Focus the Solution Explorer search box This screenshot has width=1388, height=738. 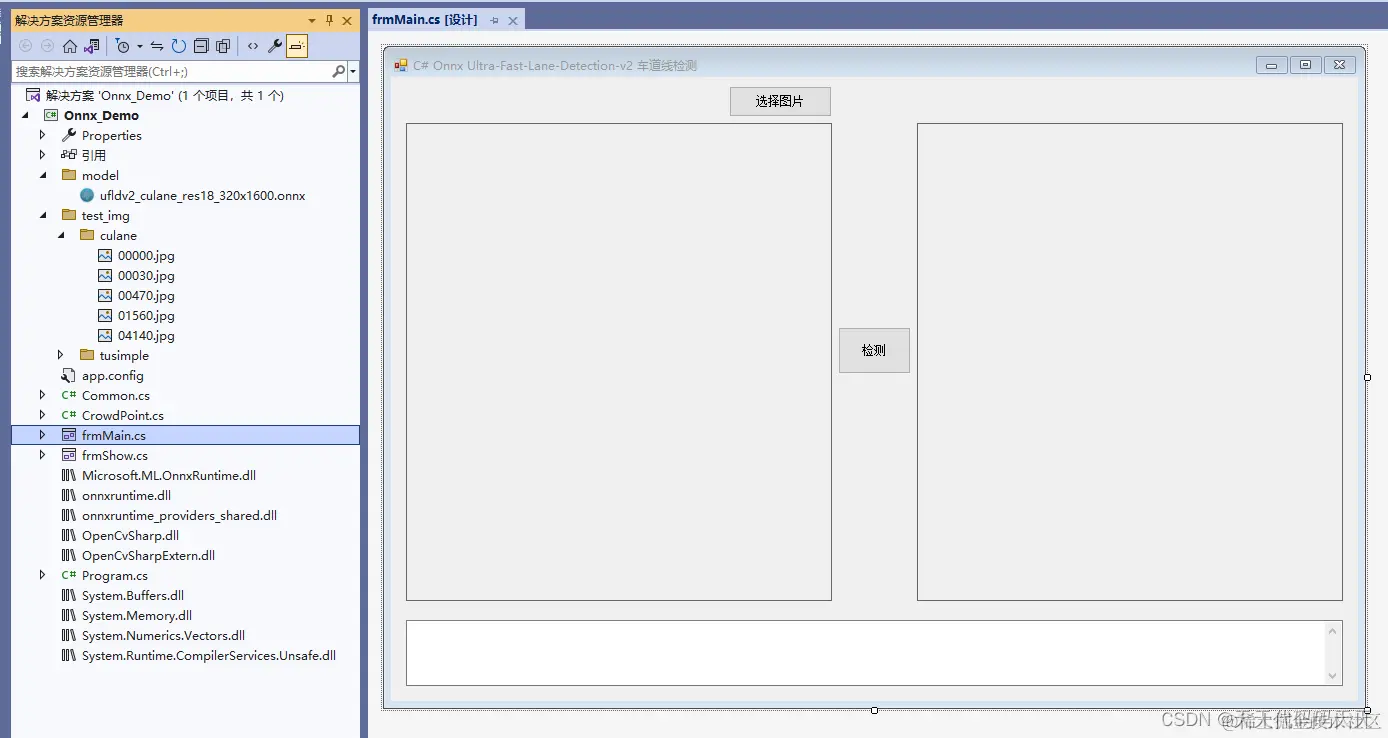(x=171, y=71)
